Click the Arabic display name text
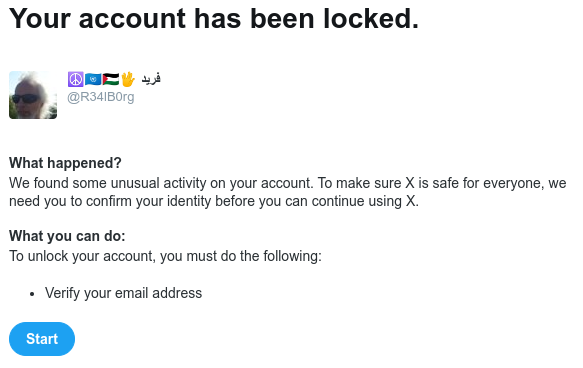The image size is (583, 368). click(151, 79)
